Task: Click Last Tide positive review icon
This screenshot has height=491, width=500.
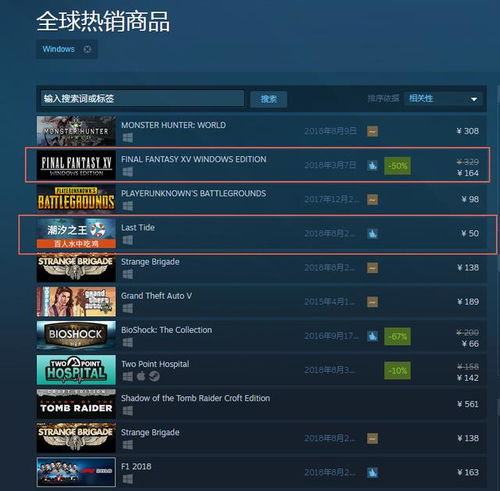Action: pos(372,234)
